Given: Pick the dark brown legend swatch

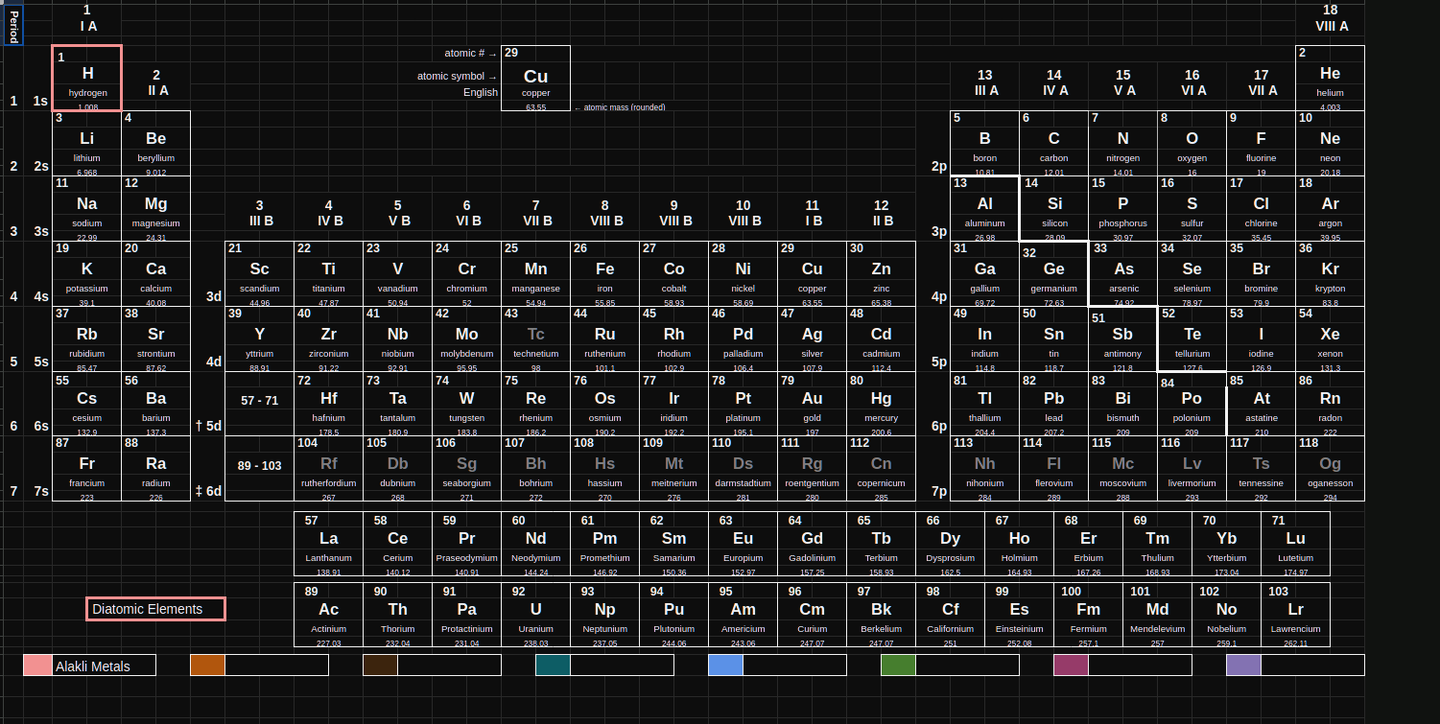Looking at the screenshot, I should click(380, 666).
